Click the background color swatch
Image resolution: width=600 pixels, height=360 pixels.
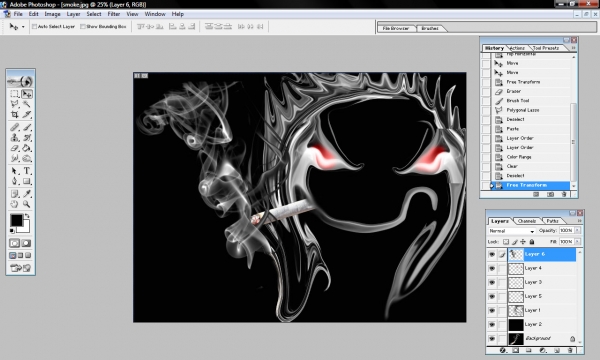pos(25,228)
